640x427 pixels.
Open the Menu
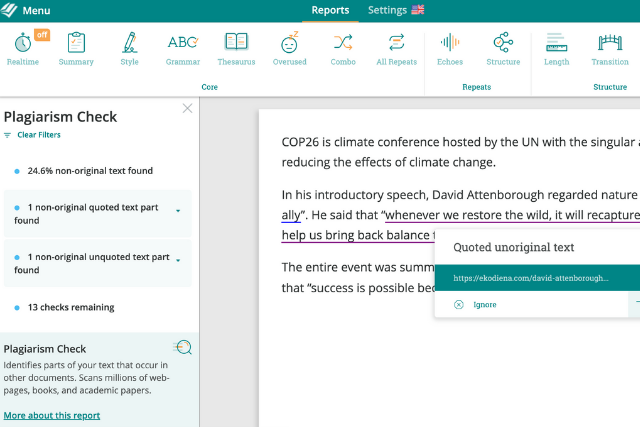coord(36,11)
